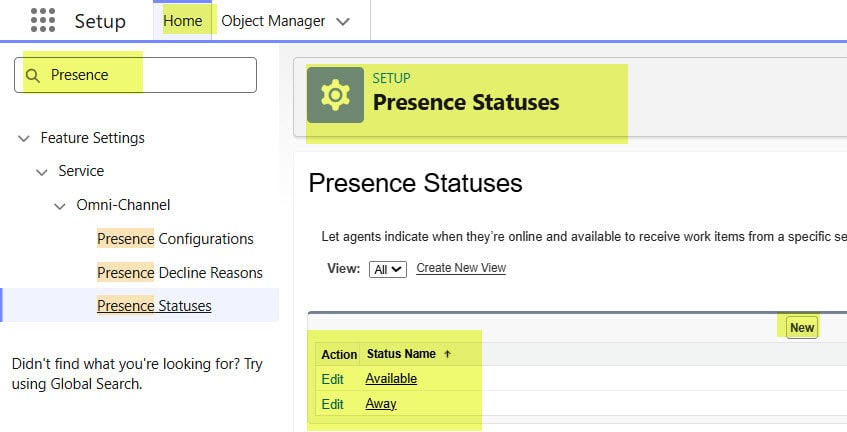Image resolution: width=847 pixels, height=432 pixels.
Task: Sort by Status Name arrow icon
Action: [447, 354]
